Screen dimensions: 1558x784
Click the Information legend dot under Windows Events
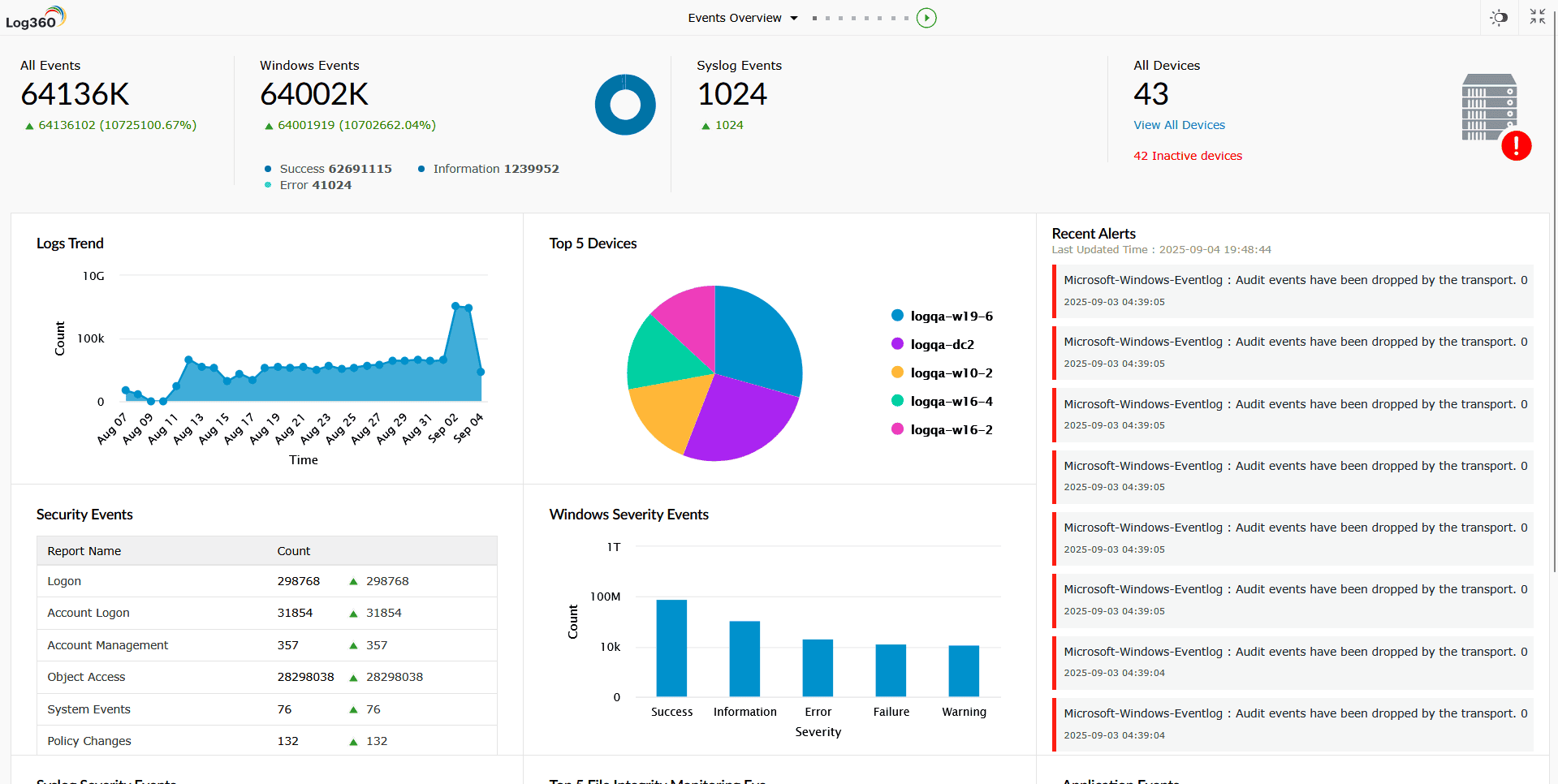[421, 169]
